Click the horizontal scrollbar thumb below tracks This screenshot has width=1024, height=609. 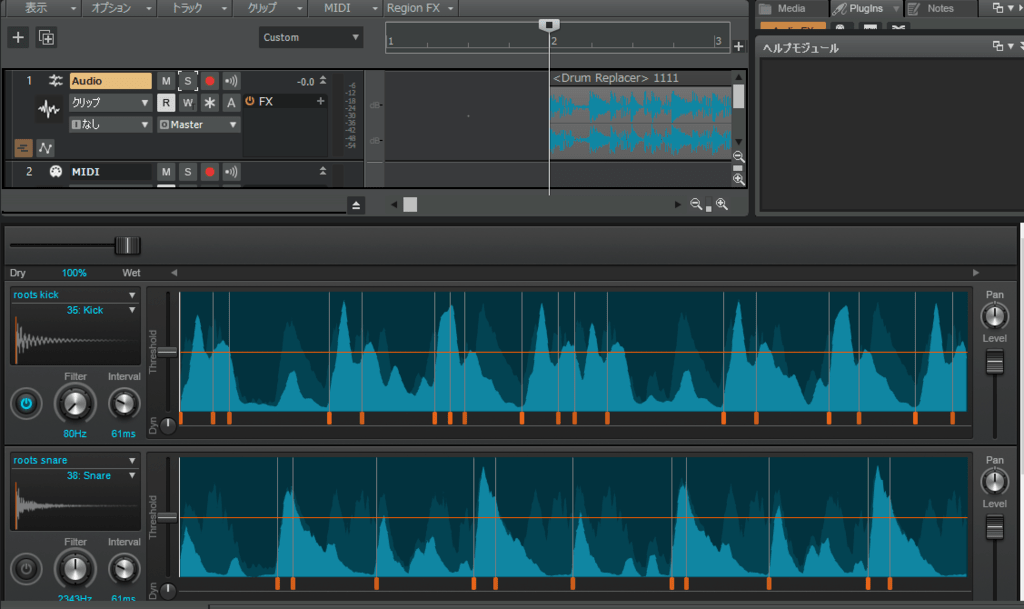coord(410,204)
